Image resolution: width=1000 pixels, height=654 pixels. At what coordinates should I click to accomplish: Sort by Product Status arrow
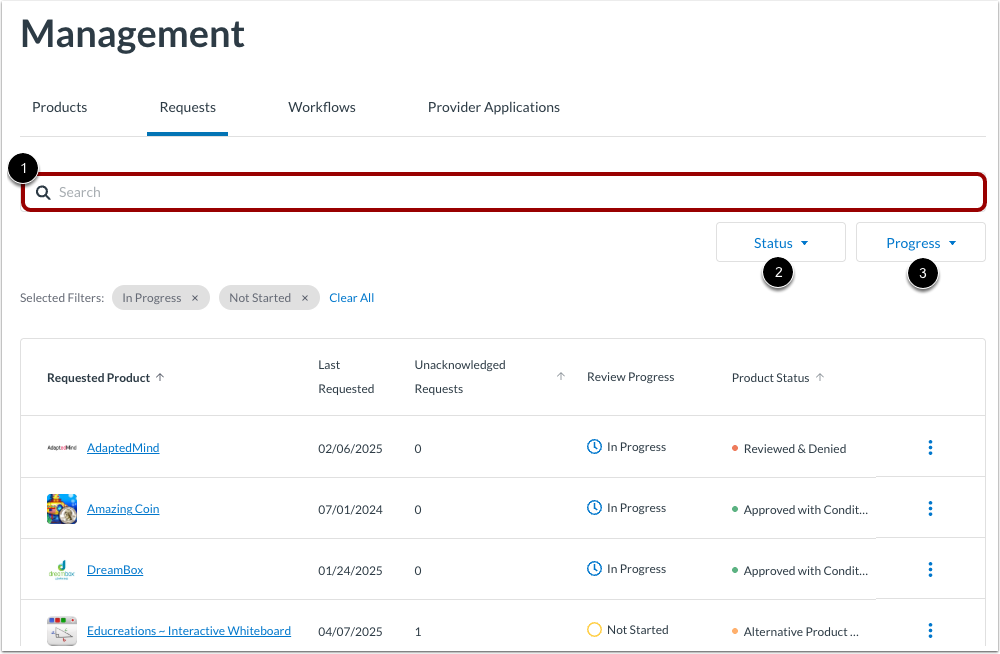coord(820,377)
